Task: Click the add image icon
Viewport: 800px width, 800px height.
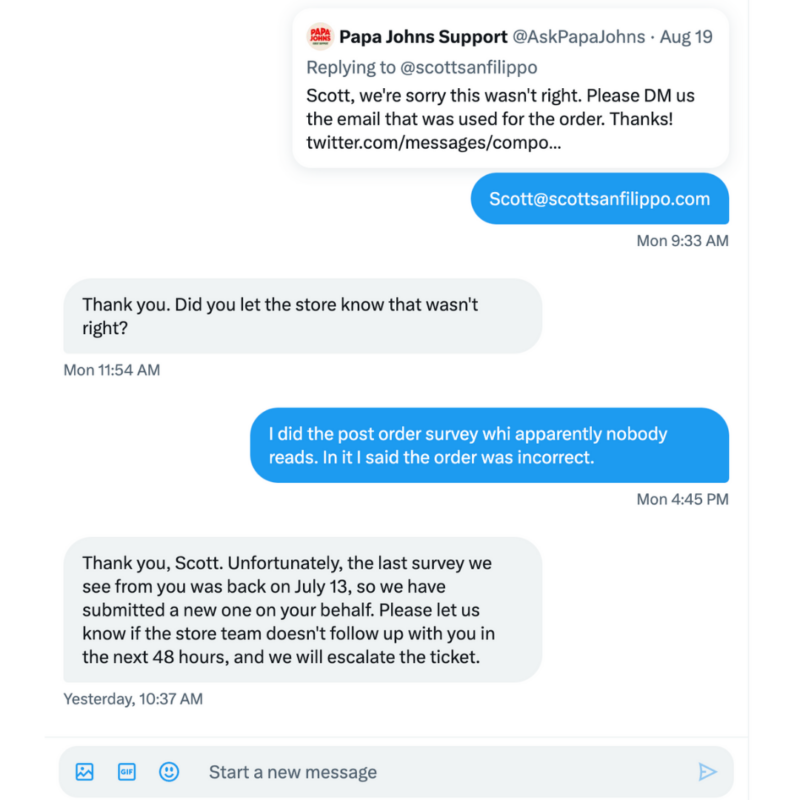Action: (x=85, y=771)
